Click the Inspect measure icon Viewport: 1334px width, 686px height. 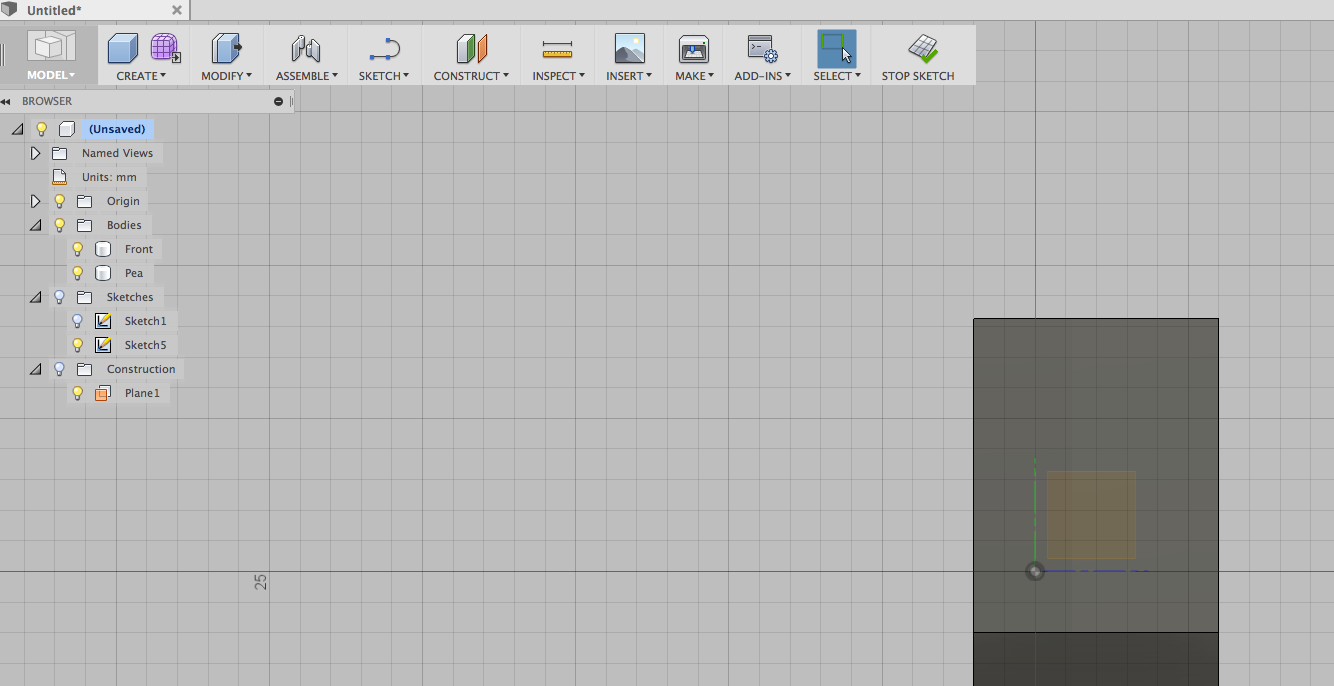pos(557,48)
